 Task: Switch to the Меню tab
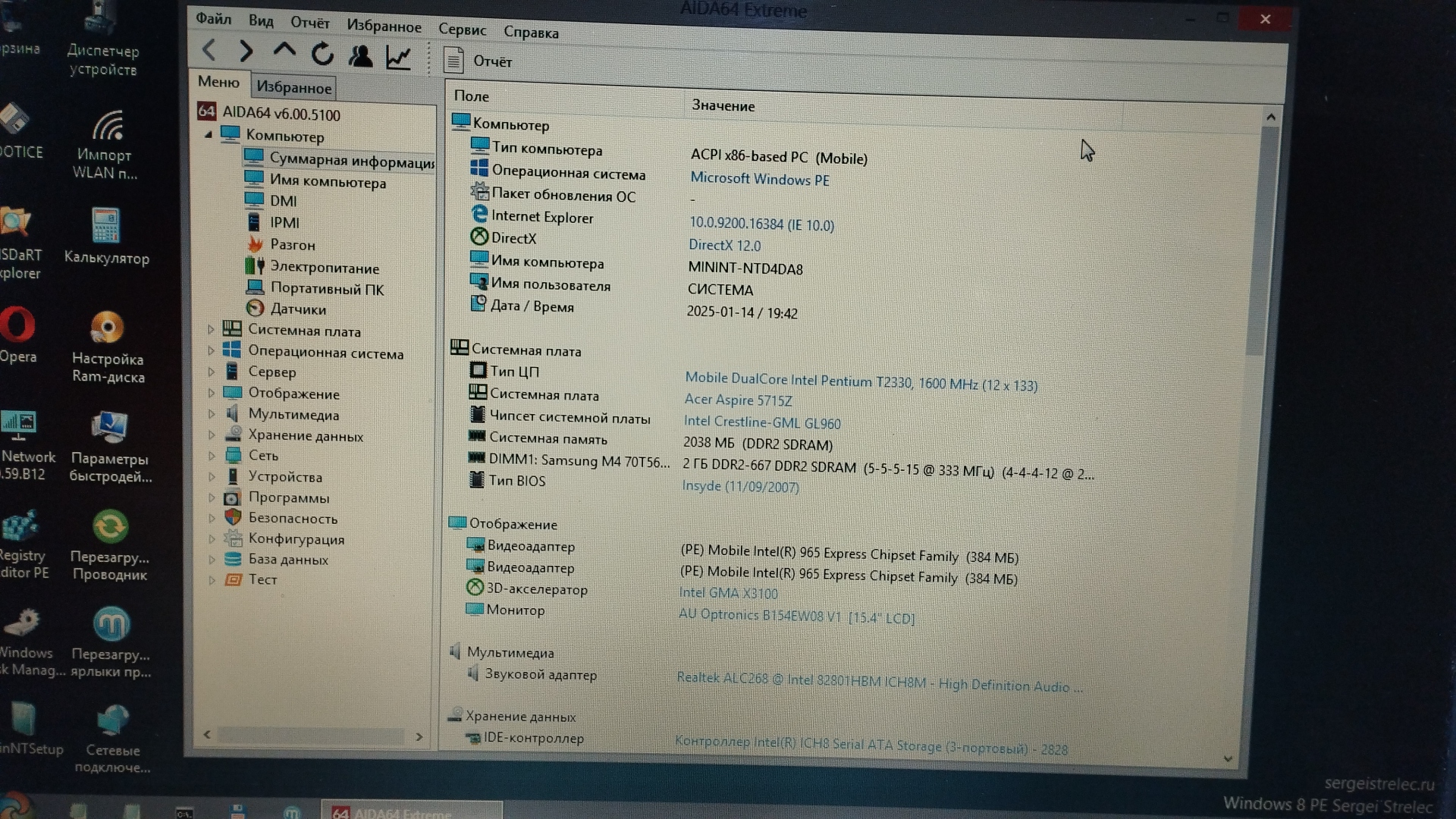coord(218,82)
